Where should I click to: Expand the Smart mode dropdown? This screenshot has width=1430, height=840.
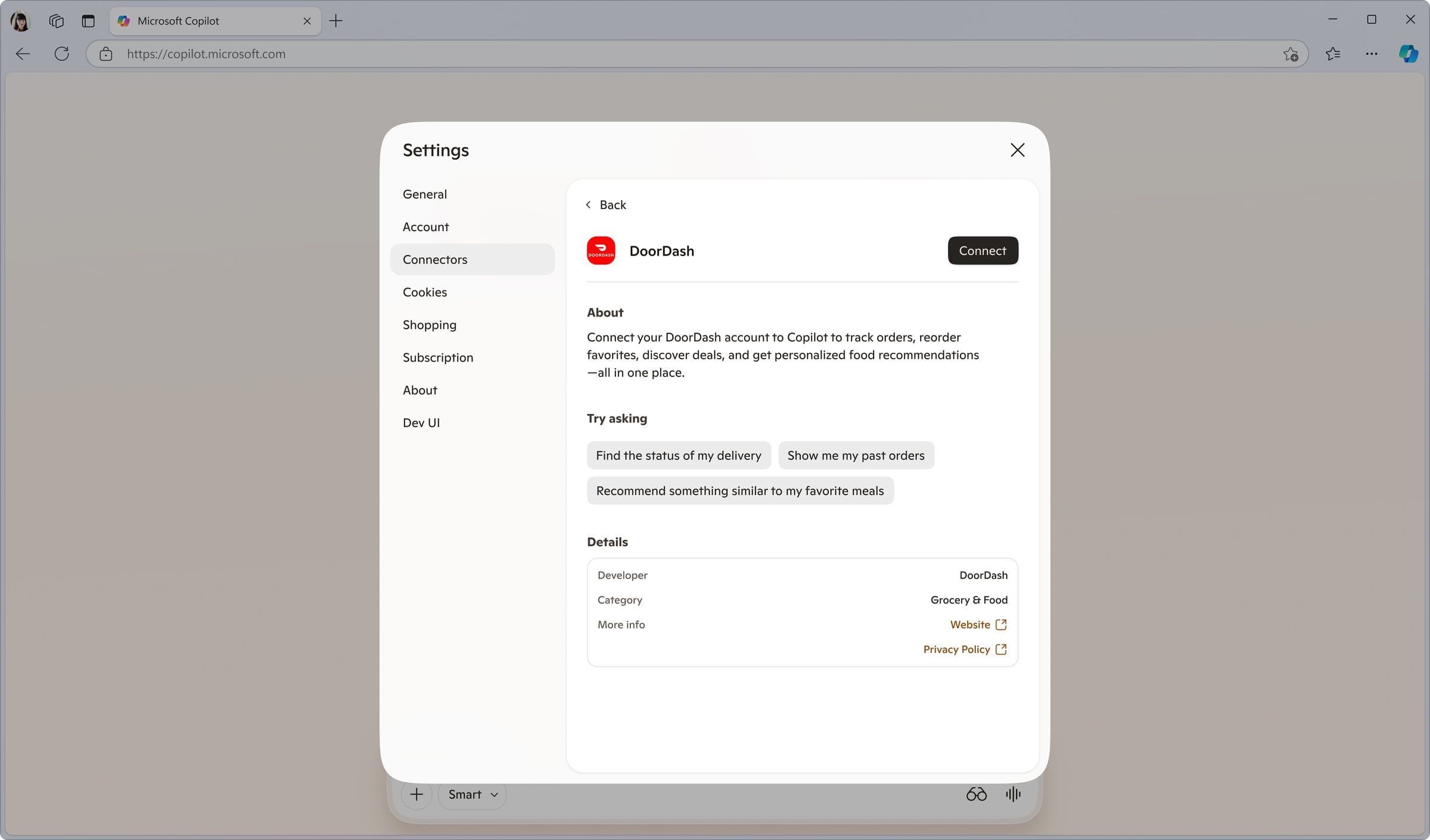tap(472, 795)
